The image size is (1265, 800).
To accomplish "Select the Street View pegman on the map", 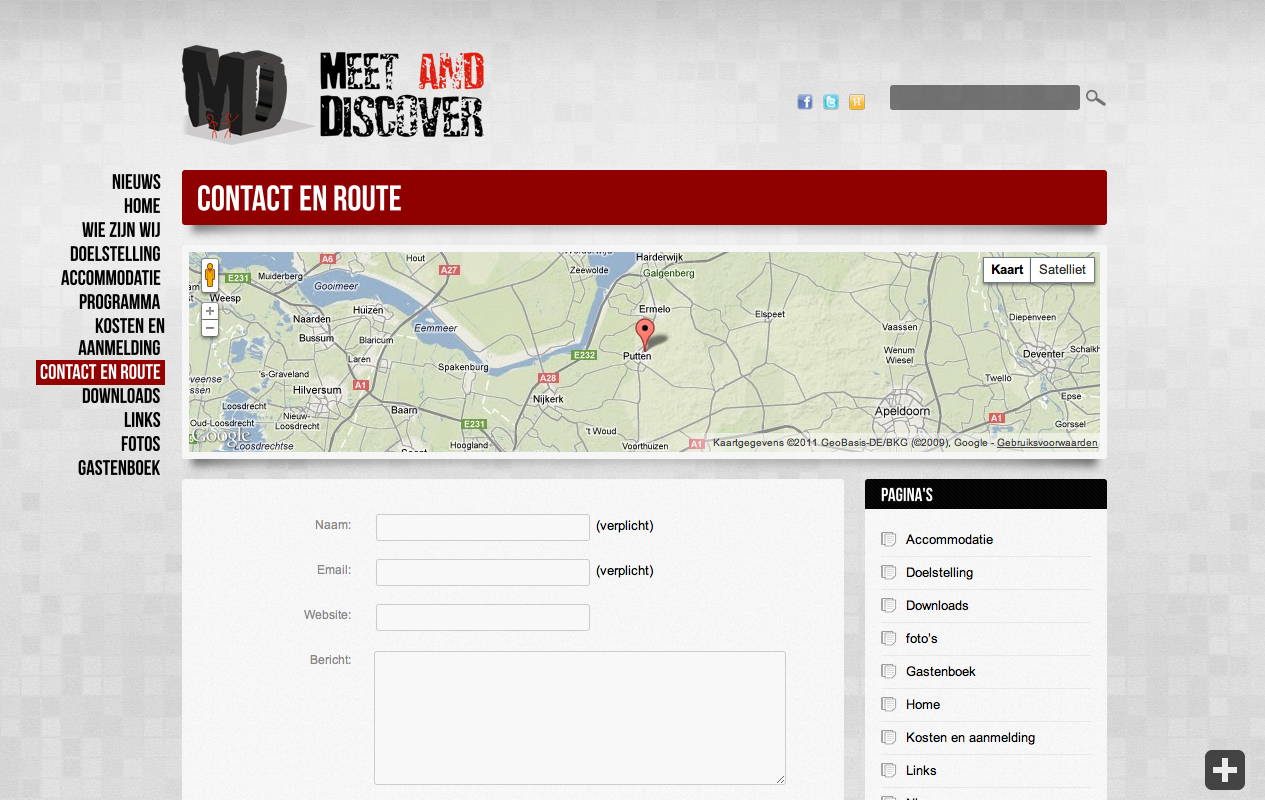I will point(210,275).
